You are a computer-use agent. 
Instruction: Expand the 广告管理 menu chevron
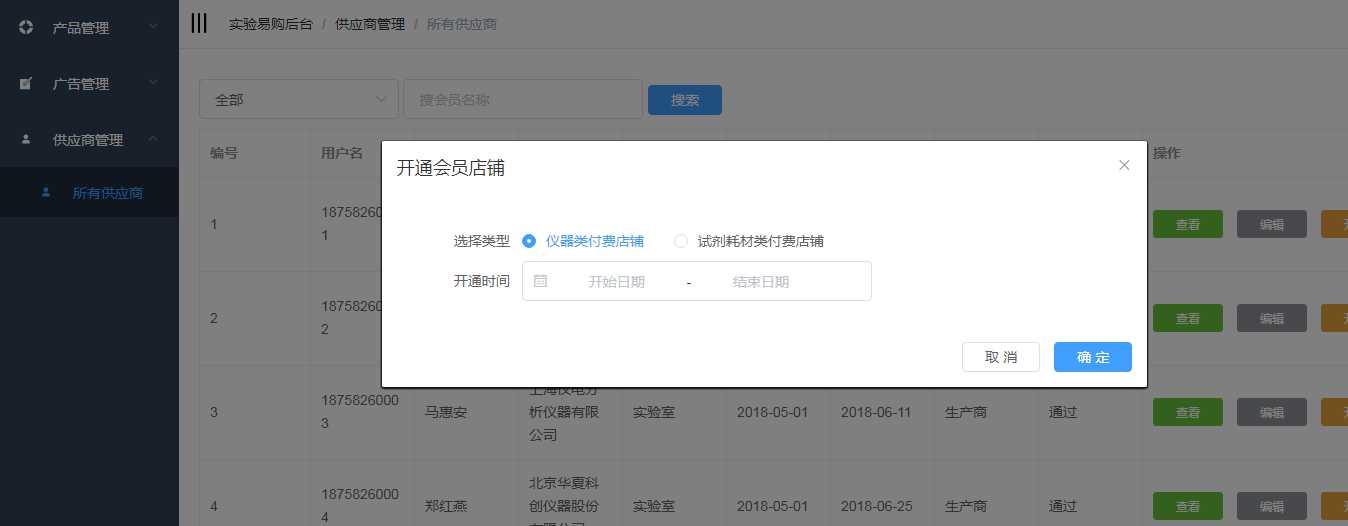point(152,82)
